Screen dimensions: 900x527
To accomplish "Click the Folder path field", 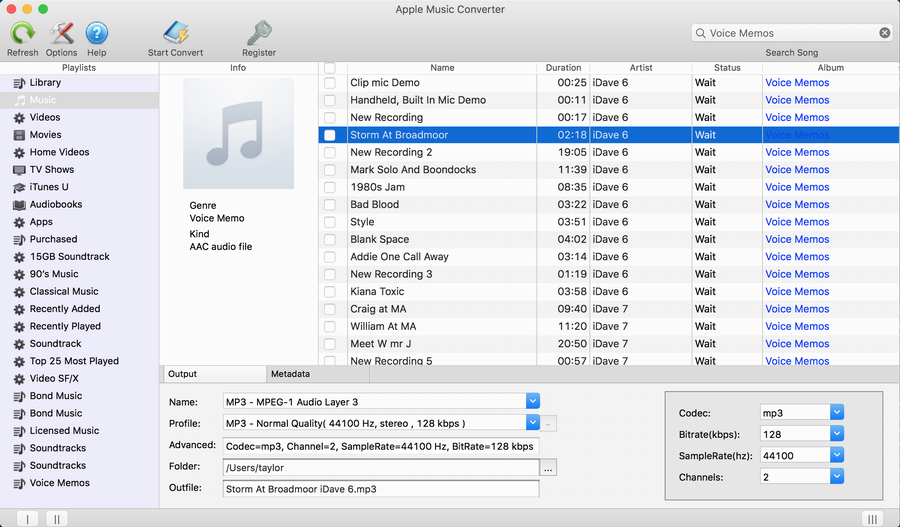I will coord(381,468).
